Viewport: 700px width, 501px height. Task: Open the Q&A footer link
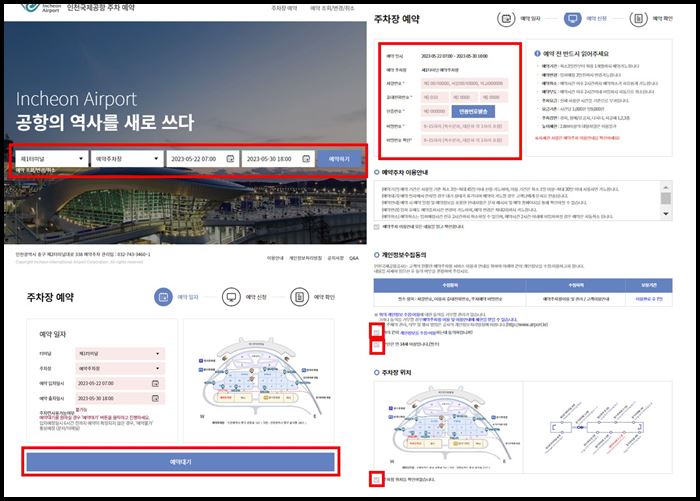(354, 258)
